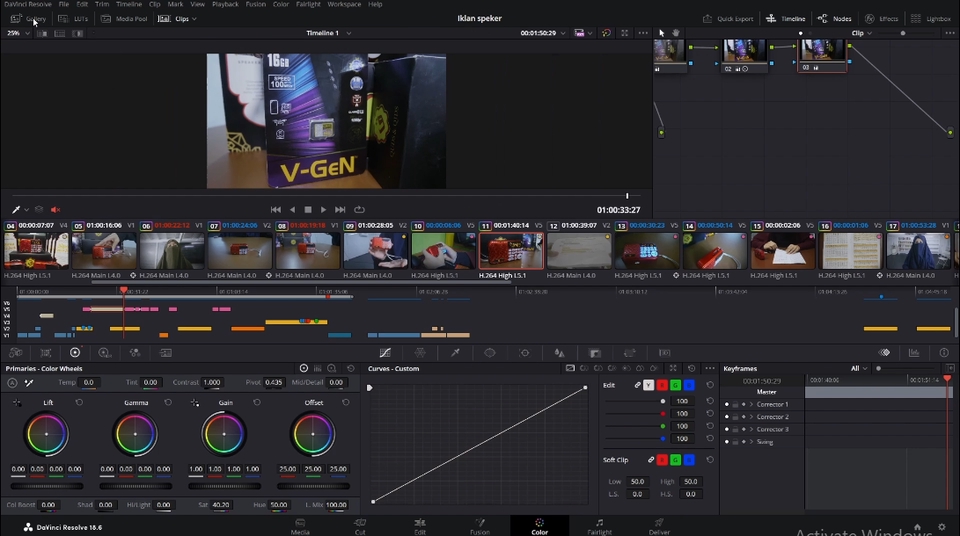Viewport: 960px width, 536px height.
Task: Open the LUTs panel button
Action: [x=73, y=19]
